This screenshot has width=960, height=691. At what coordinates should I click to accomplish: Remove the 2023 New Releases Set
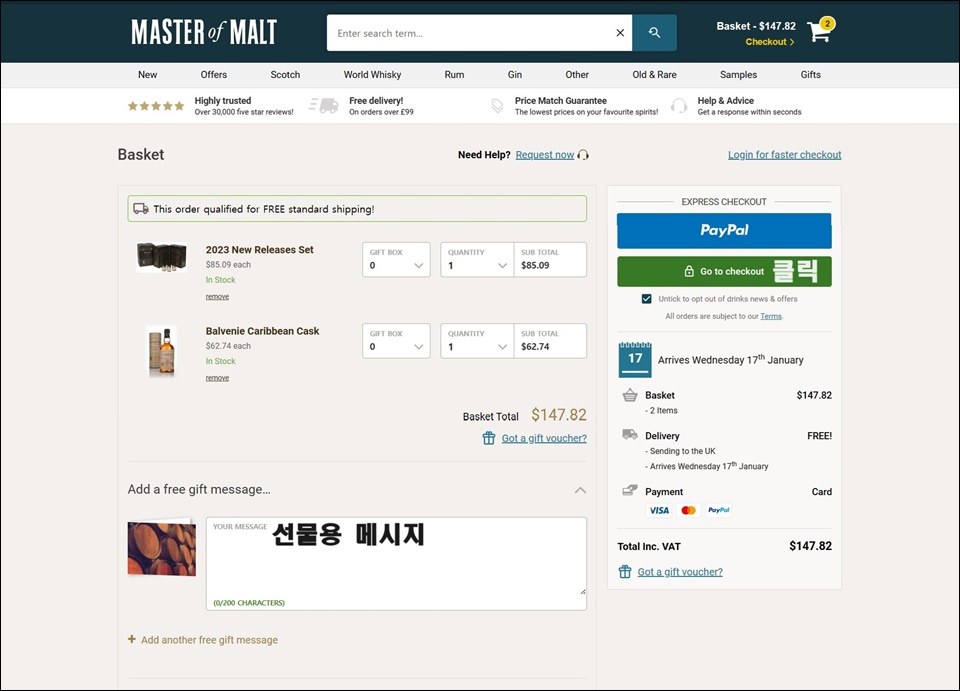[217, 296]
